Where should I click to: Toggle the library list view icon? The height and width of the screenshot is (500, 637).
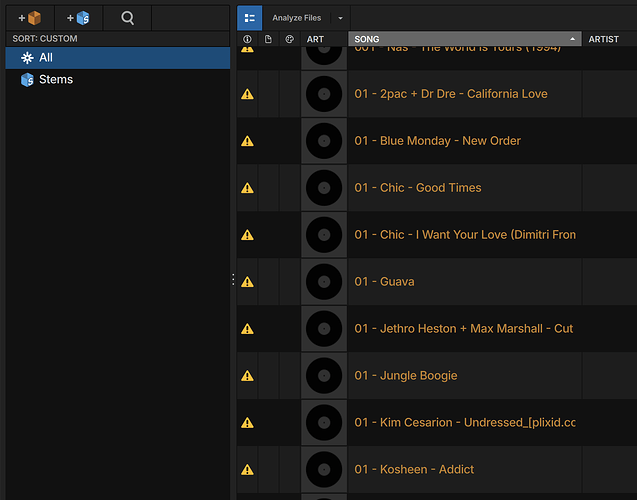tap(249, 18)
